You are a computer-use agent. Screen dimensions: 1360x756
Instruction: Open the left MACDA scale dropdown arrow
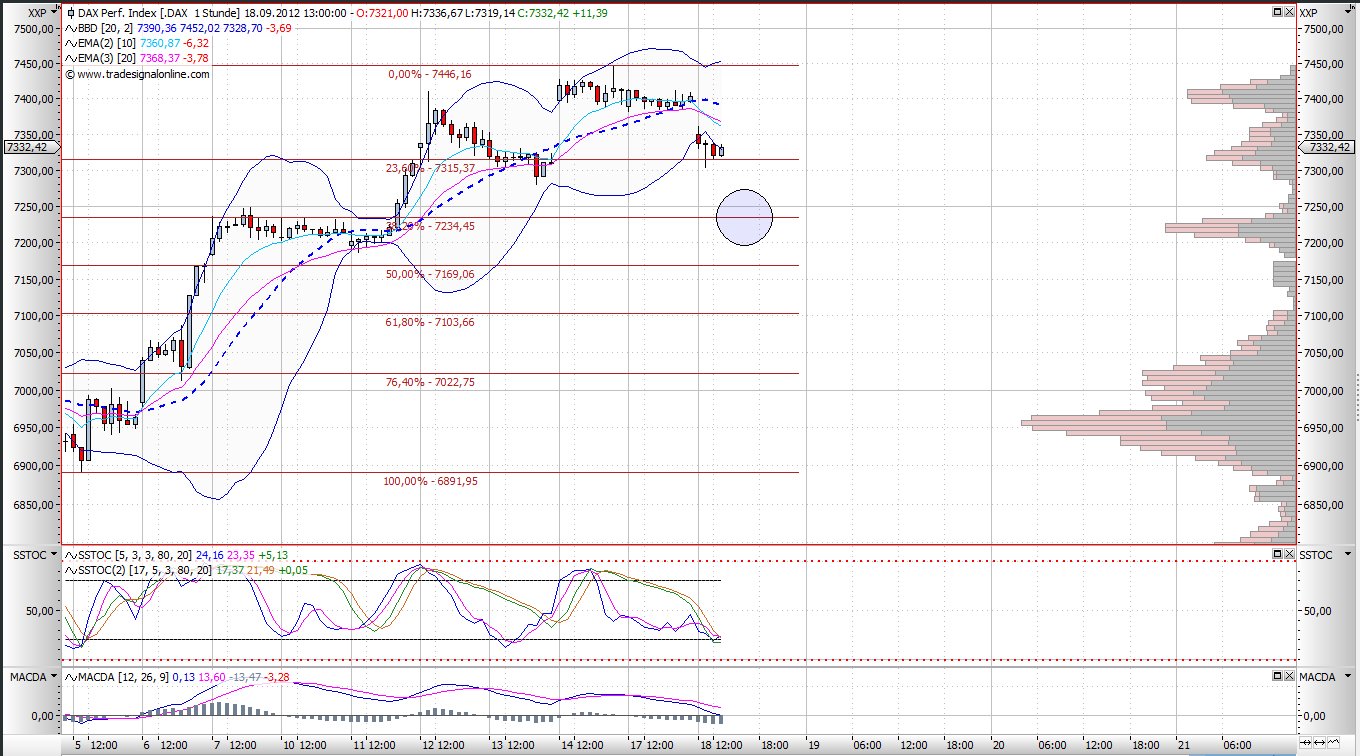[x=53, y=678]
